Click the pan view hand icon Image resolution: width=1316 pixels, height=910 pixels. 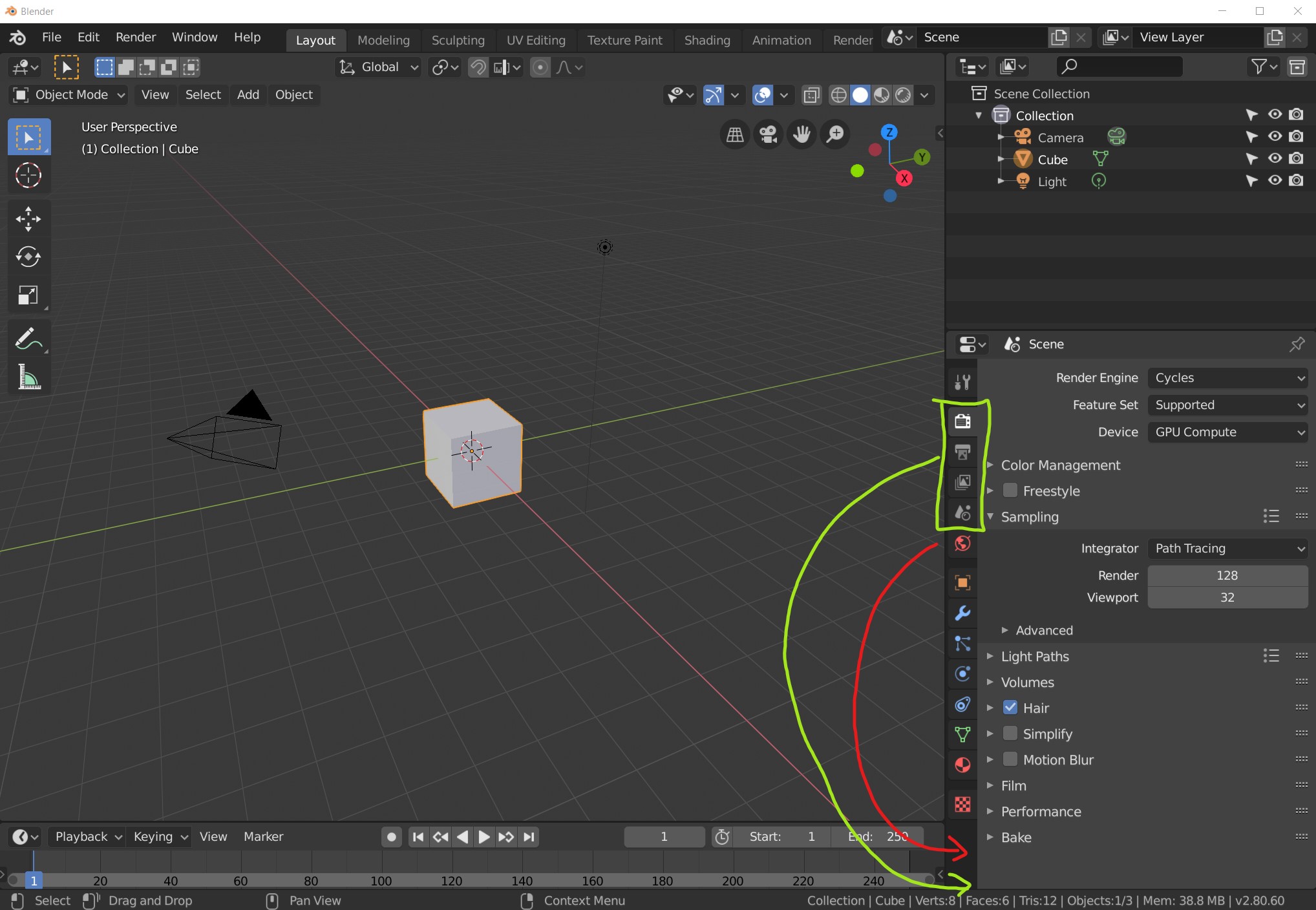pyautogui.click(x=801, y=134)
